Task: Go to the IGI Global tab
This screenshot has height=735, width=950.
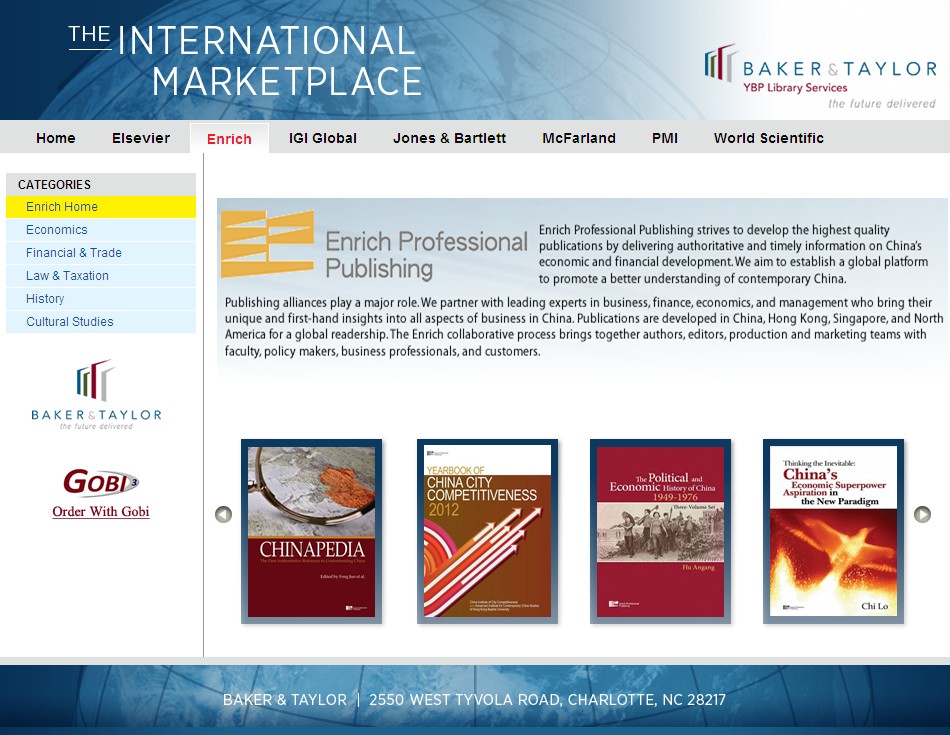Action: click(323, 138)
